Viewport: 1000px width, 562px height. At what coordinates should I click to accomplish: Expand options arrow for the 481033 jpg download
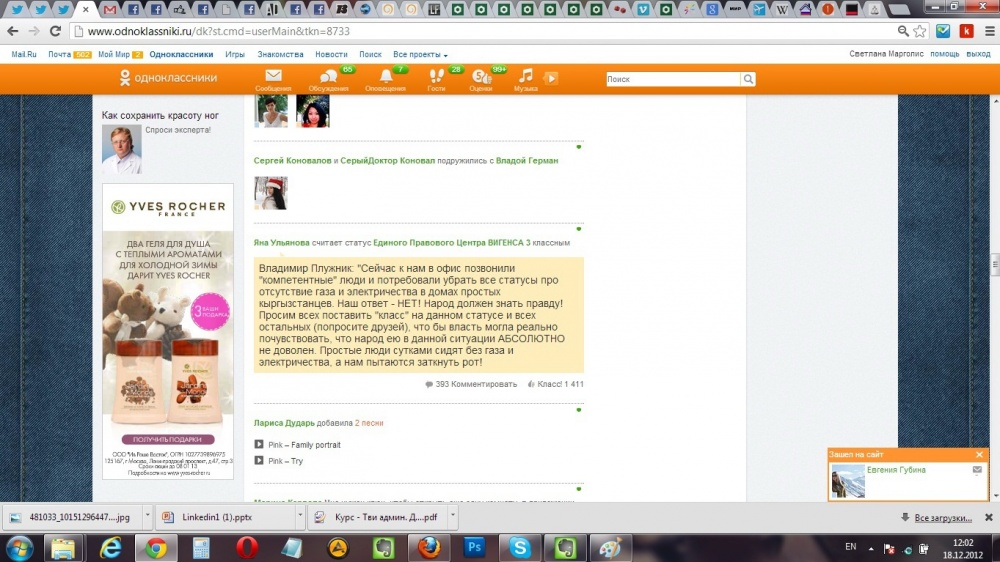tap(147, 517)
